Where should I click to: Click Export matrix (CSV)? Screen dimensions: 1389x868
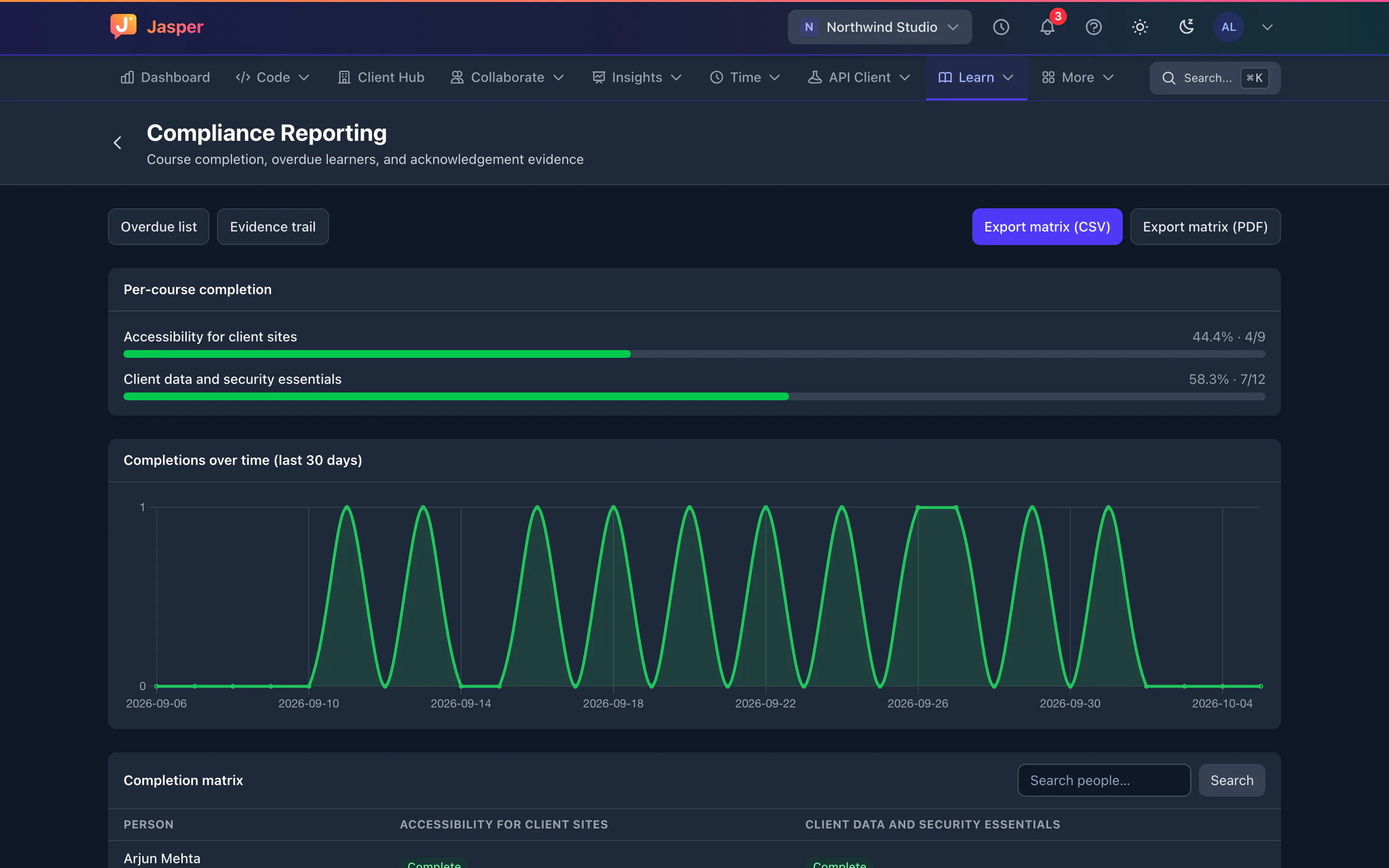tap(1047, 227)
